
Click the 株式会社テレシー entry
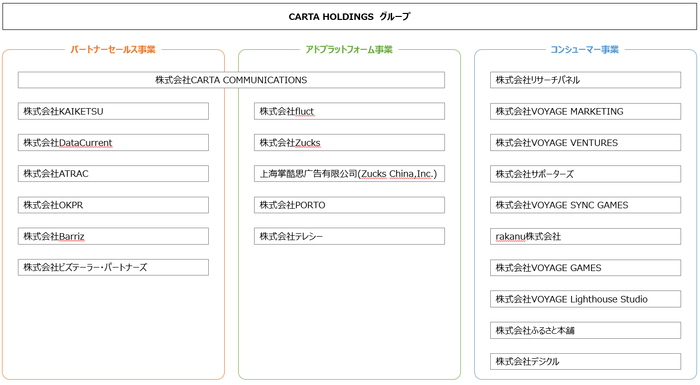point(350,236)
